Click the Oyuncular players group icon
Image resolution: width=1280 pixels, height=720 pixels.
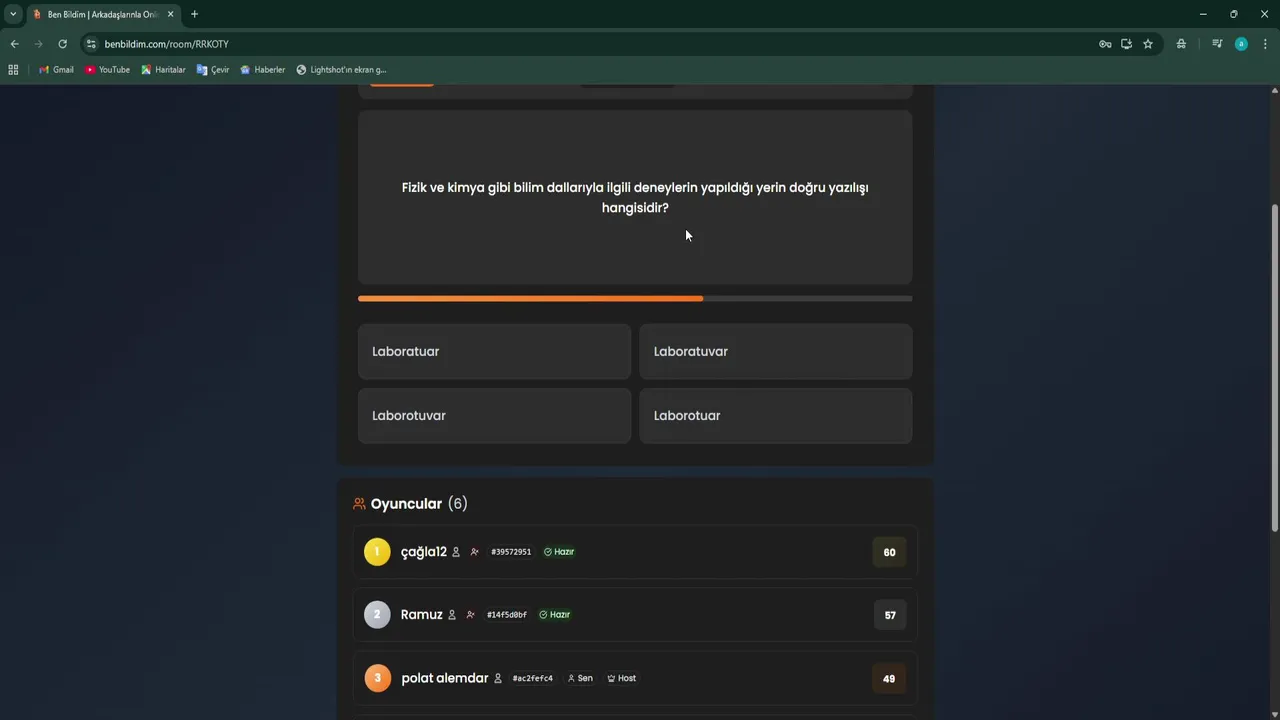tap(359, 504)
